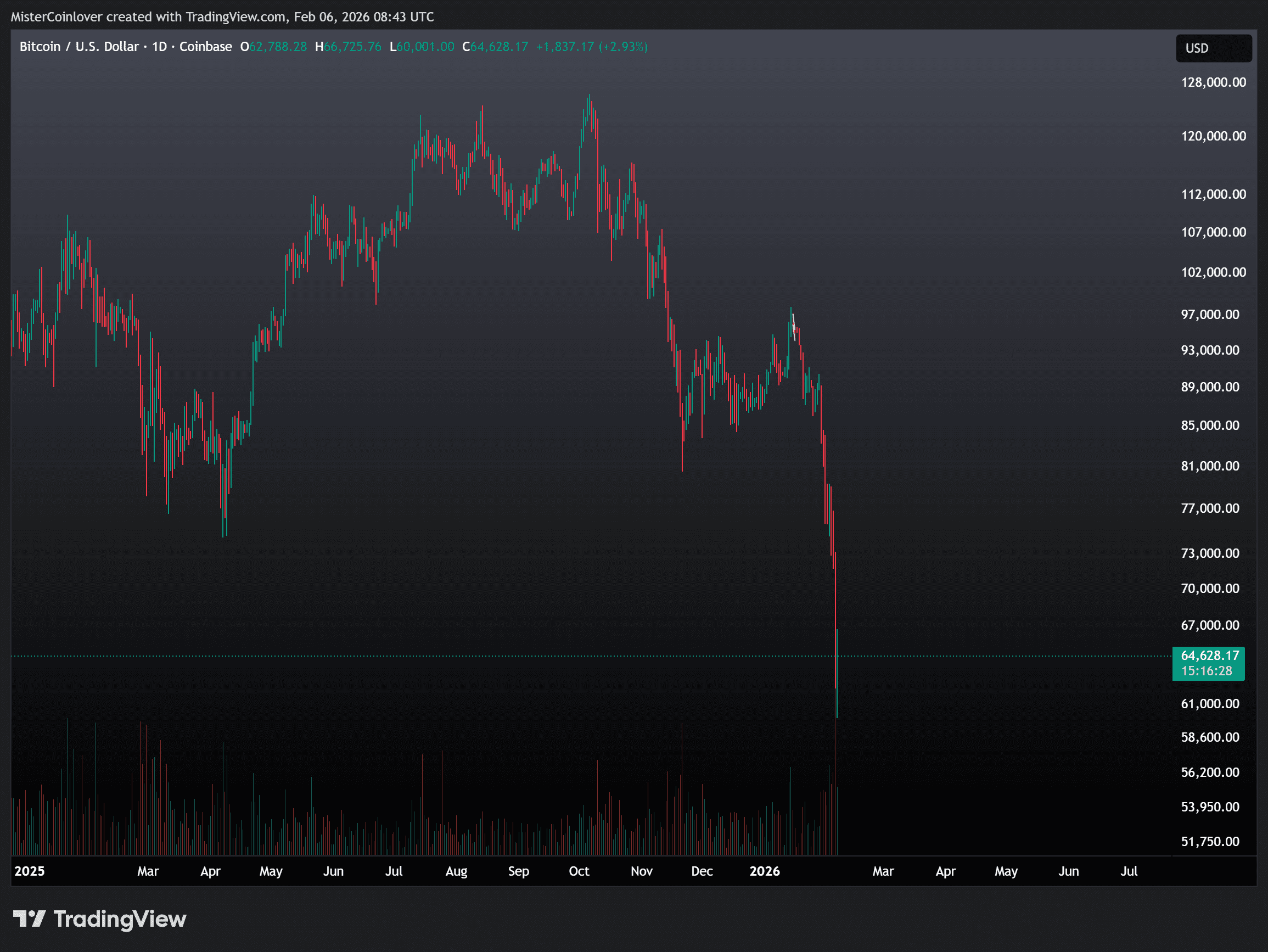Click the Jul label at far right

pyautogui.click(x=1128, y=871)
